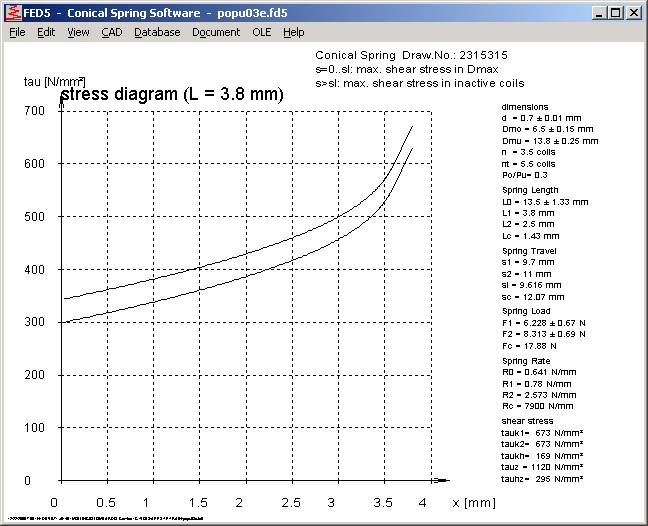Click the x [mm] axis label
This screenshot has width=648, height=526.
[471, 501]
